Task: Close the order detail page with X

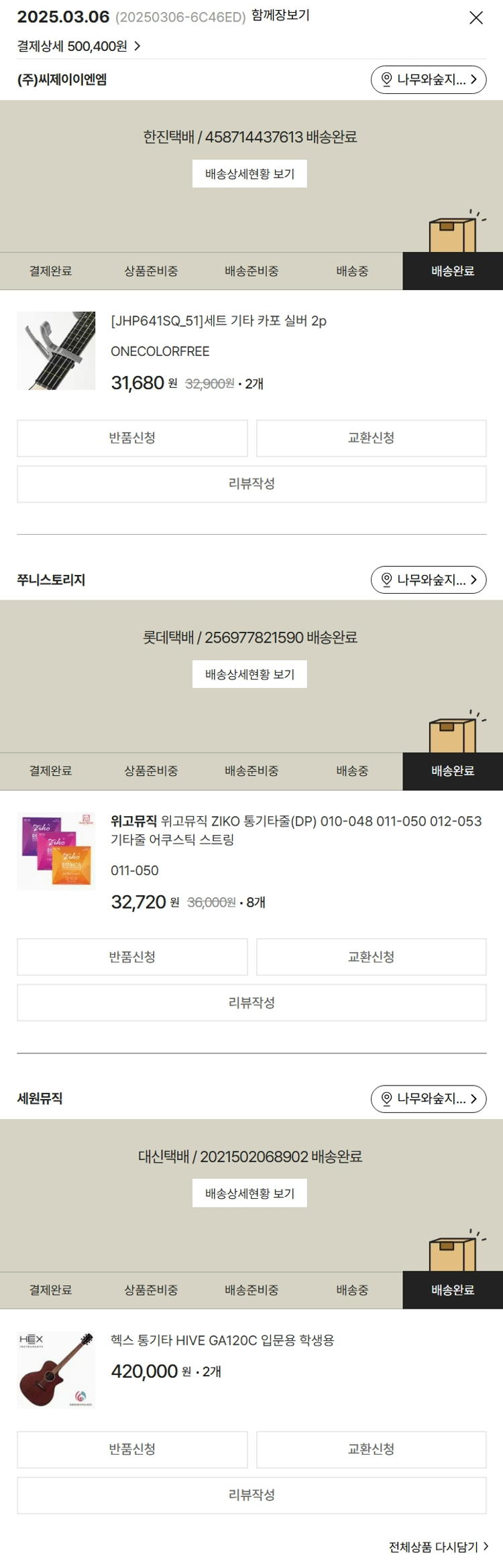Action: click(476, 18)
